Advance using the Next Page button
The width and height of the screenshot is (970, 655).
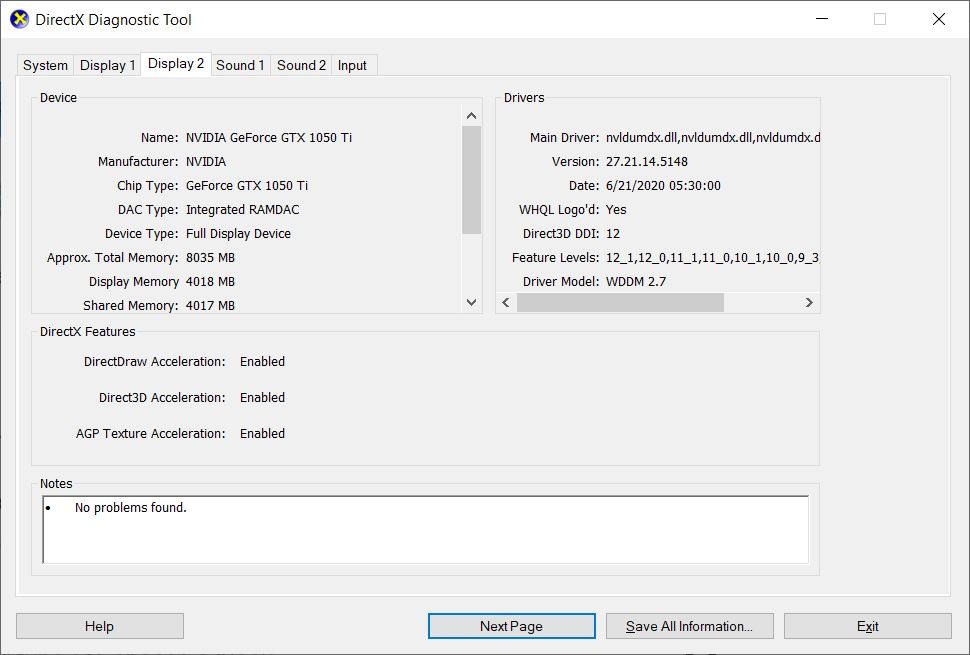[511, 625]
